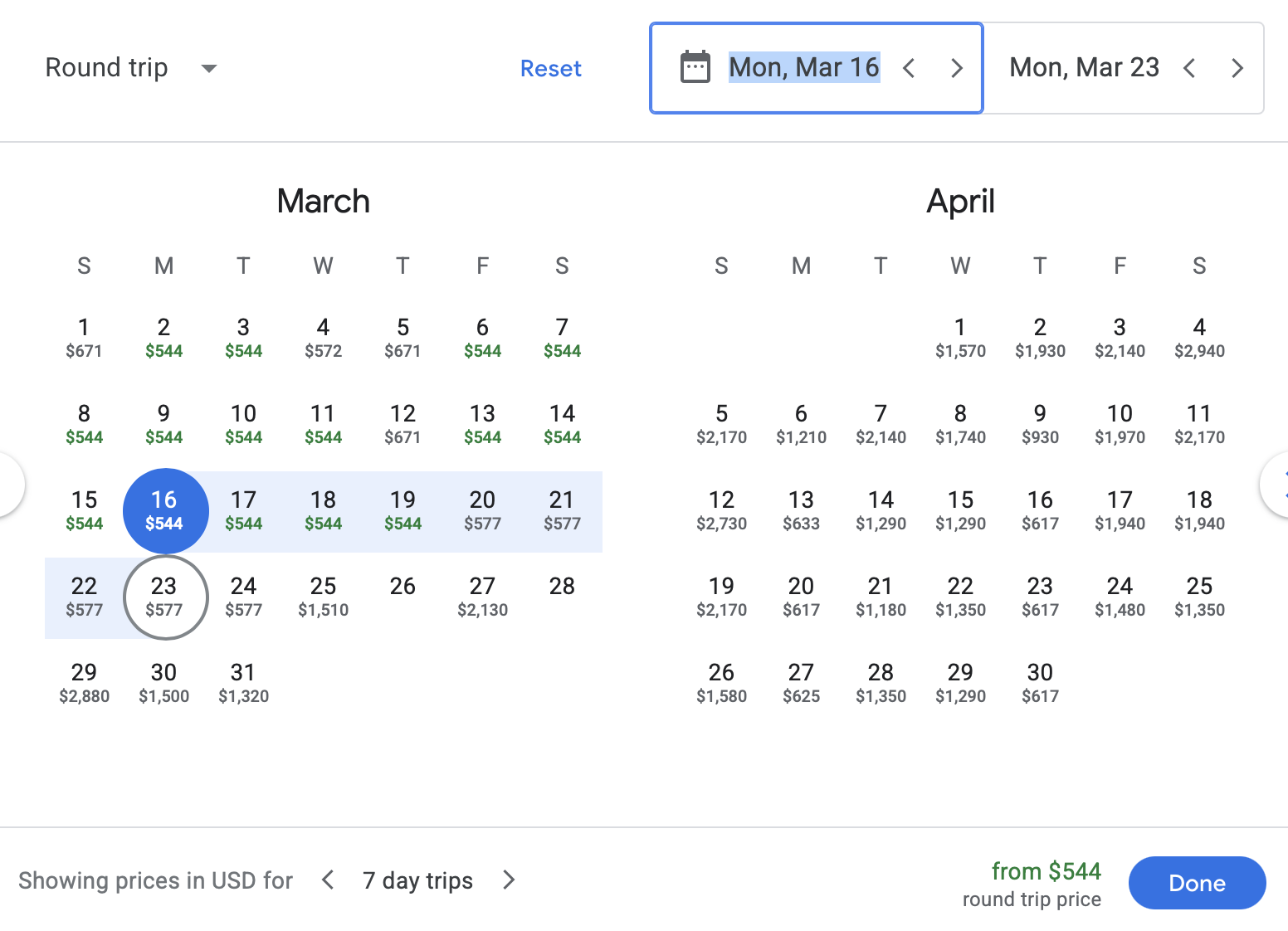This screenshot has width=1288, height=931.
Task: Click the back arrow beside Mon, Mar 23
Action: point(1189,68)
